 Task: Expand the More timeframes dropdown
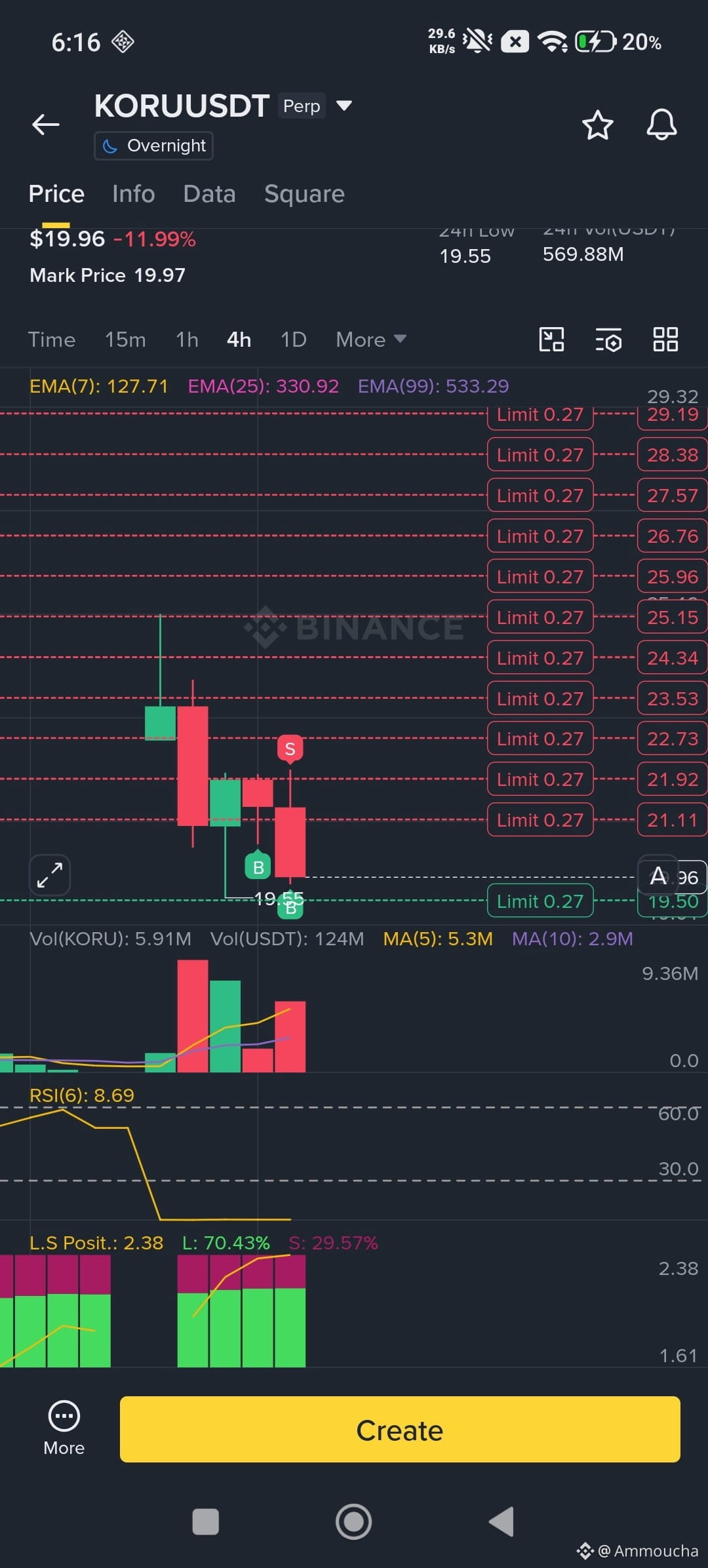(371, 340)
